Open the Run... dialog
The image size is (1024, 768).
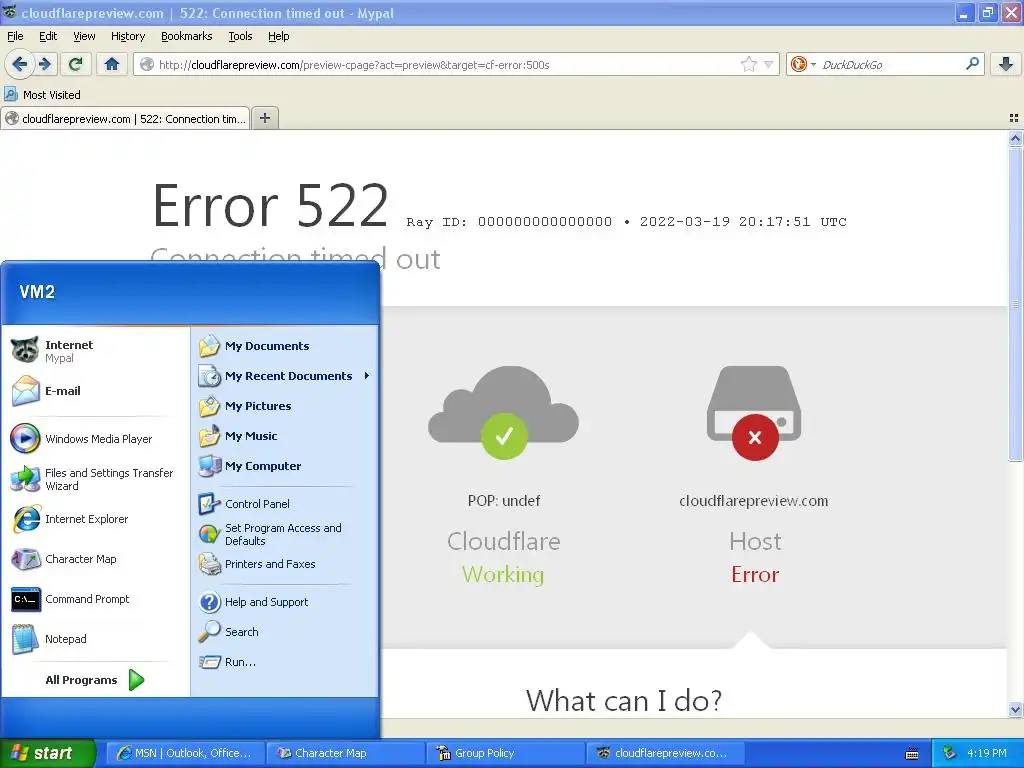(x=285, y=662)
